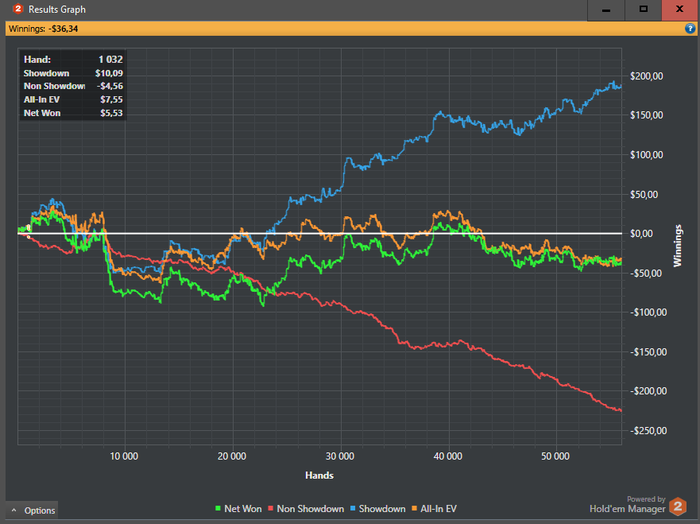Maximize the Results Graph window
The width and height of the screenshot is (700, 524).
(x=643, y=10)
